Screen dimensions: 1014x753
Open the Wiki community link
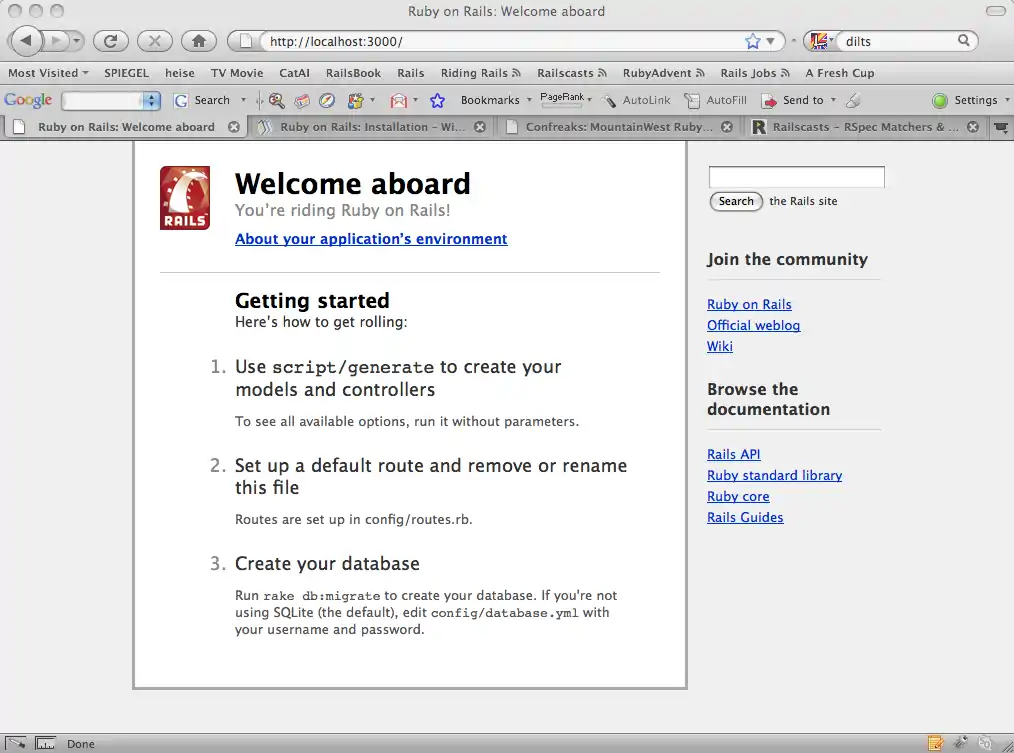tap(720, 346)
